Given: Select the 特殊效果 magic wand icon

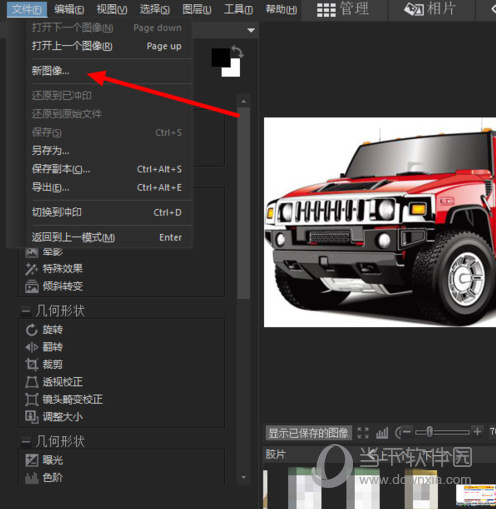Looking at the screenshot, I should 32,269.
